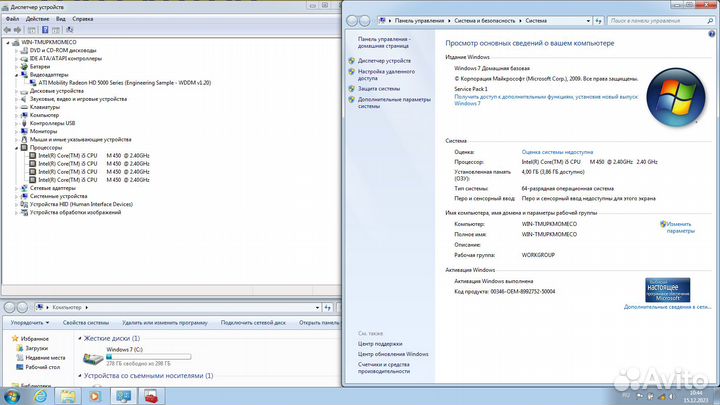The height and width of the screenshot is (405, 720).
Task: Open Счетчики и средства производительности link
Action: [x=384, y=368]
